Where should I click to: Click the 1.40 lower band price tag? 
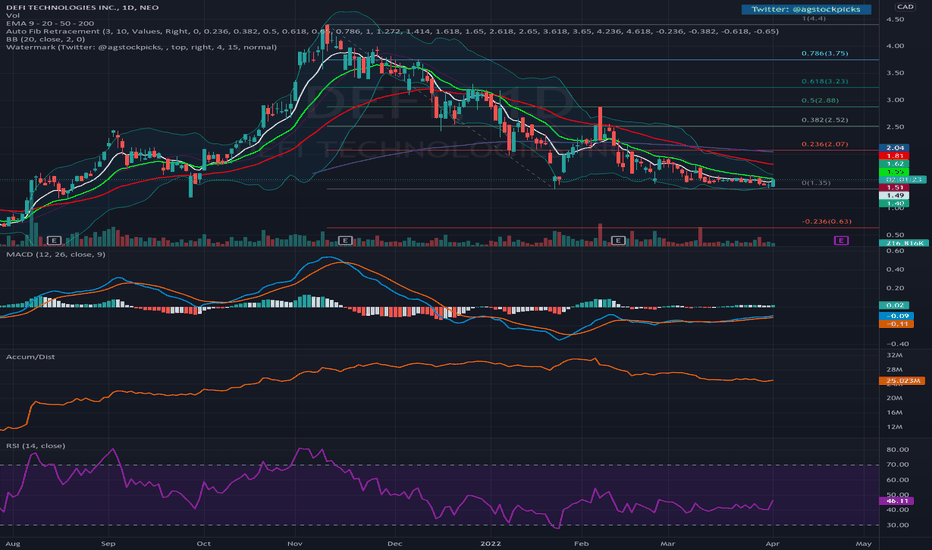point(895,203)
